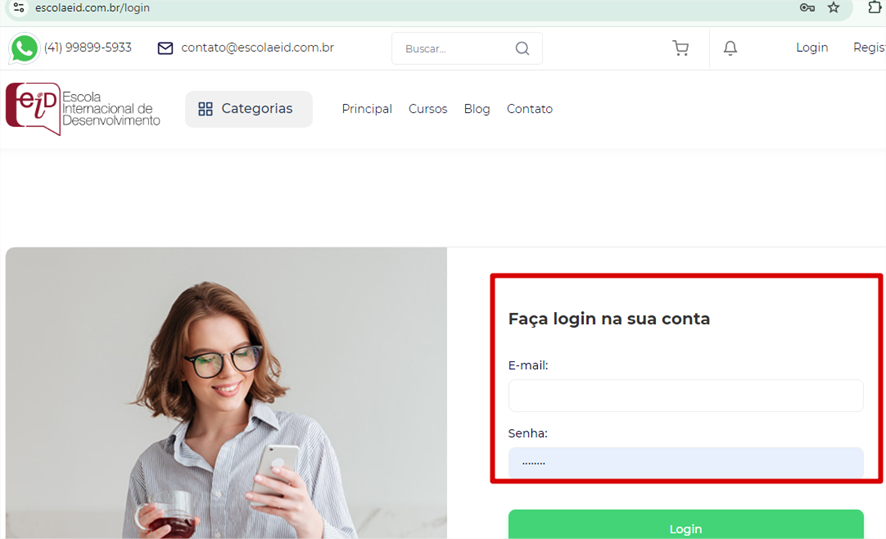Focus the E-mail input field
This screenshot has height=539, width=886.
[x=685, y=395]
